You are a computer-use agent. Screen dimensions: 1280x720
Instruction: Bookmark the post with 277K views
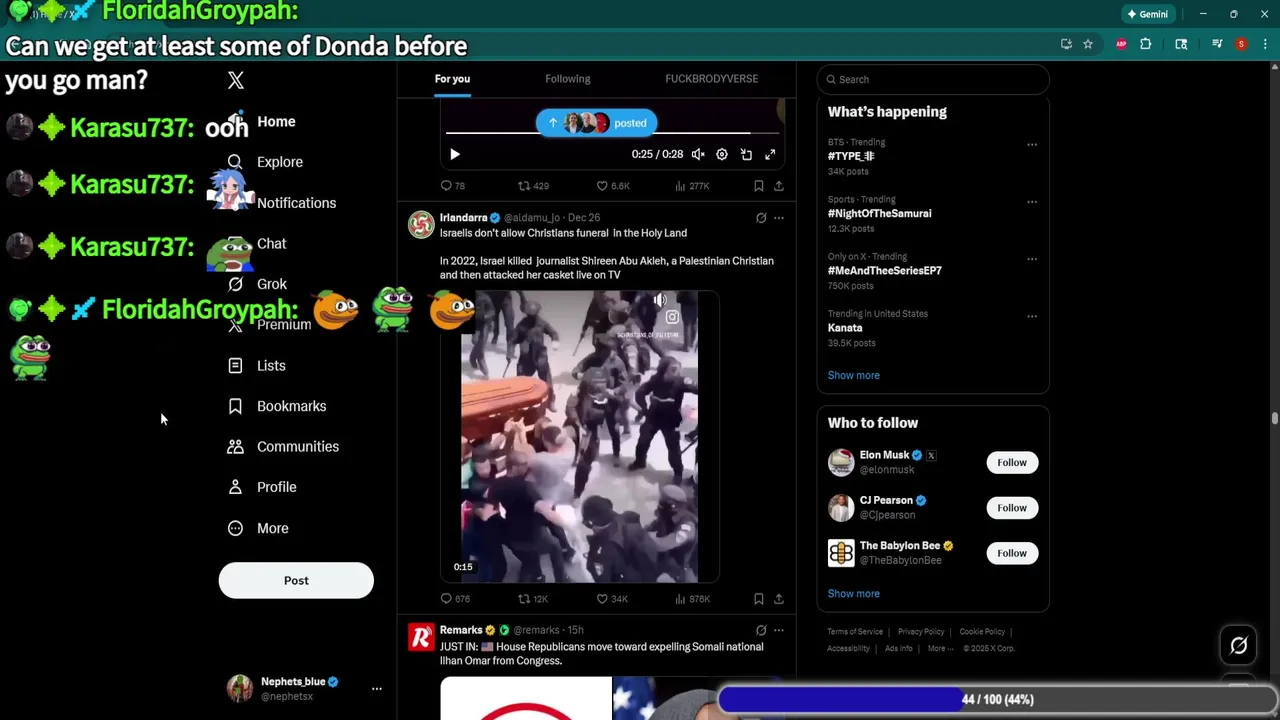coord(759,186)
